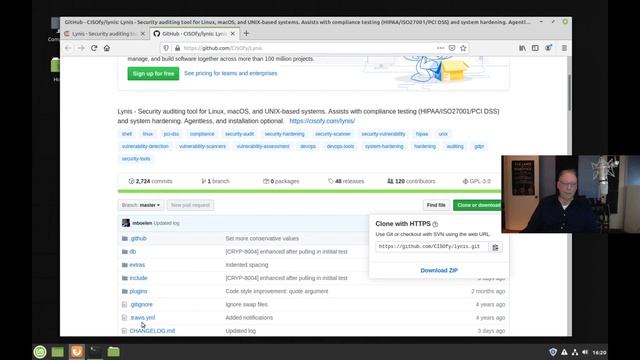This screenshot has width=640, height=360.
Task: Show site security lock info
Action: pos(178,48)
